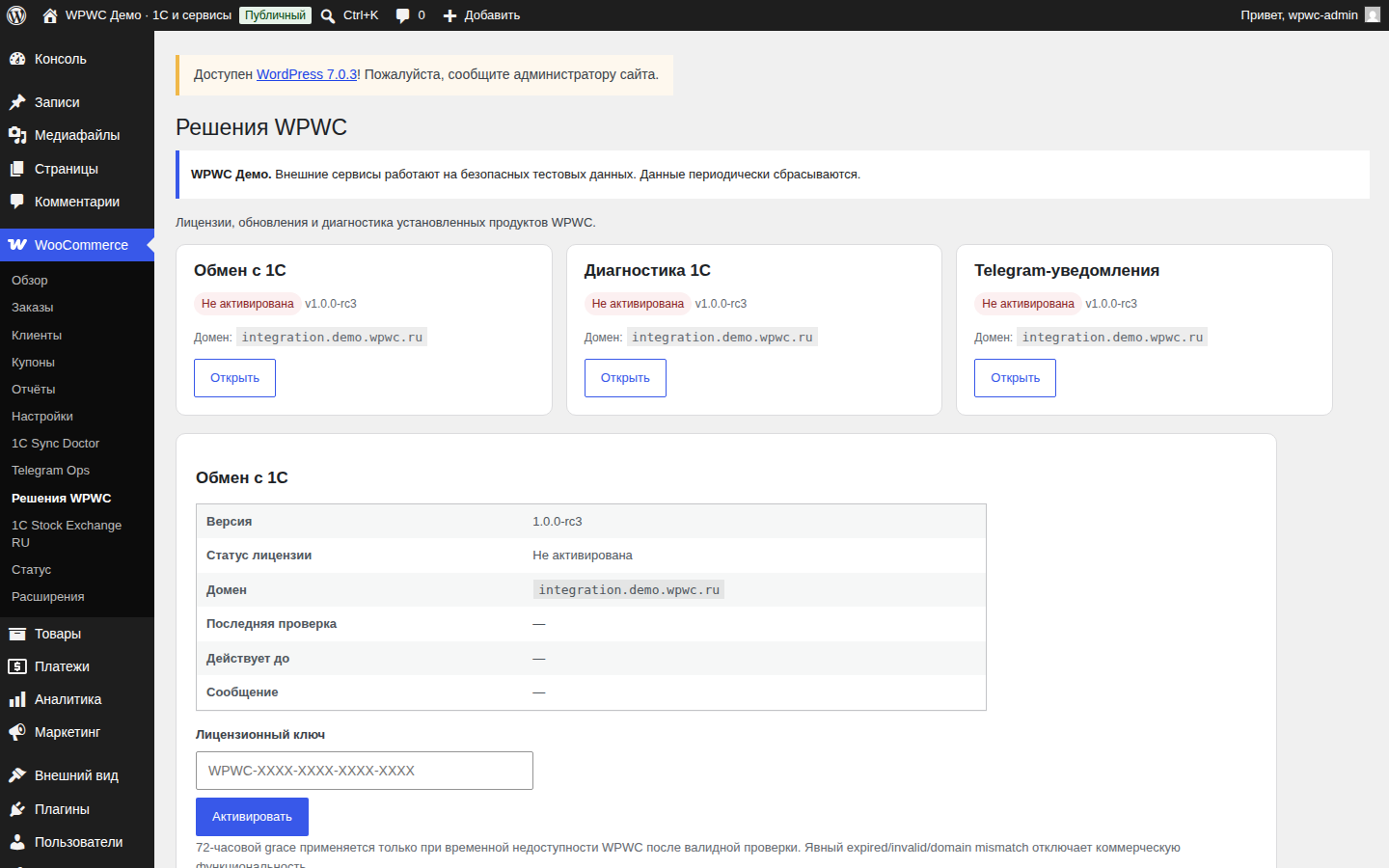
Task: Click the home icon in admin bar
Action: coord(50,15)
